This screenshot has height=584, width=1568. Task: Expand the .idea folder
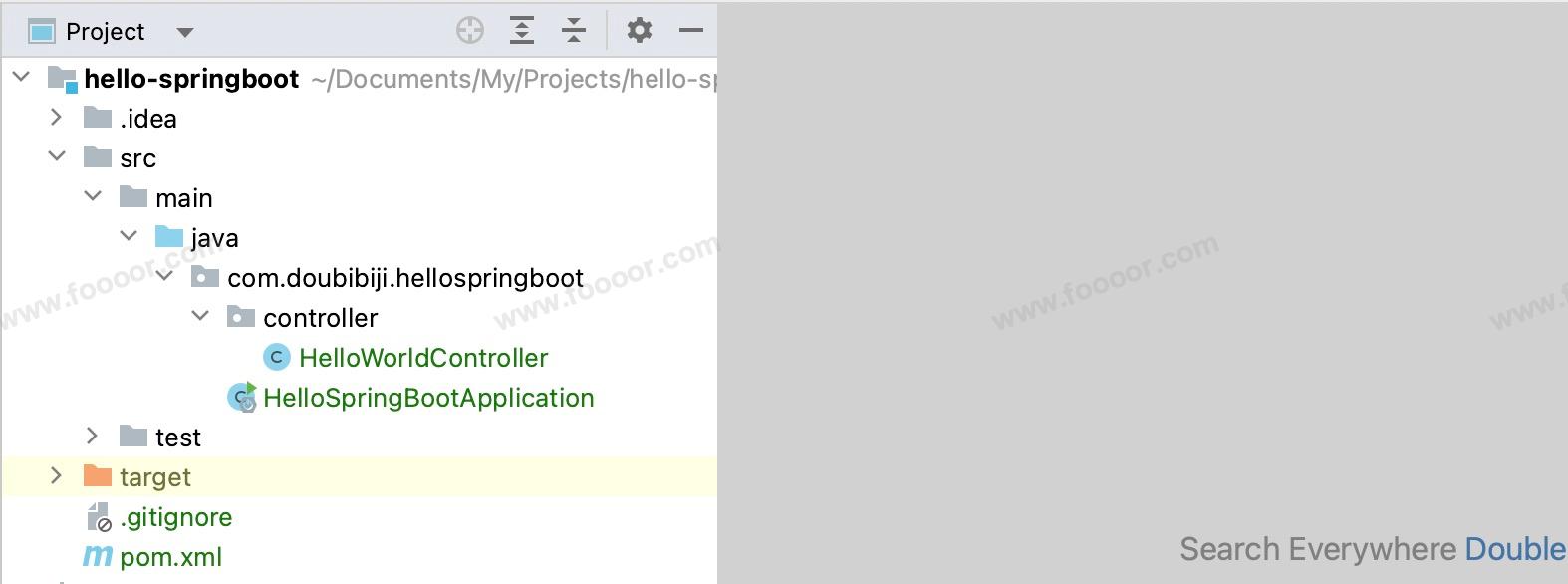pos(57,118)
